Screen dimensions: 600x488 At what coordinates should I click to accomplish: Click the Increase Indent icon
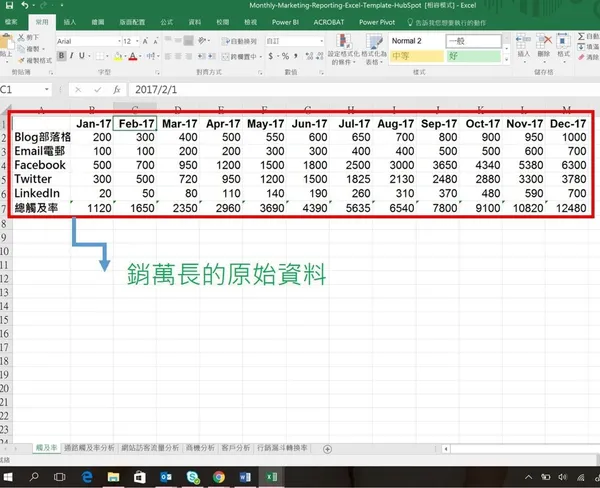tap(212, 57)
